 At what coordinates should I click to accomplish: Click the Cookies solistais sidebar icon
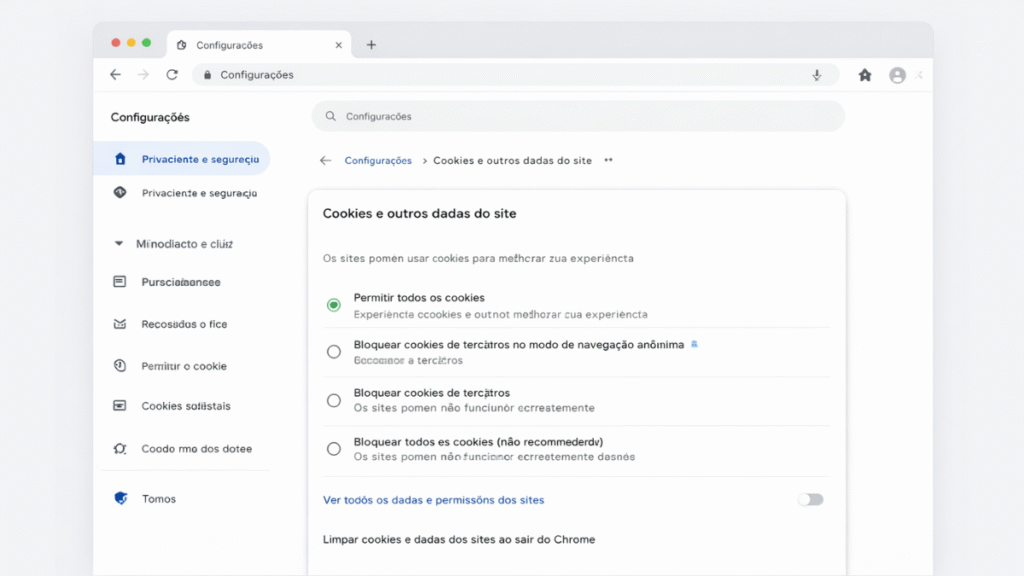click(120, 406)
